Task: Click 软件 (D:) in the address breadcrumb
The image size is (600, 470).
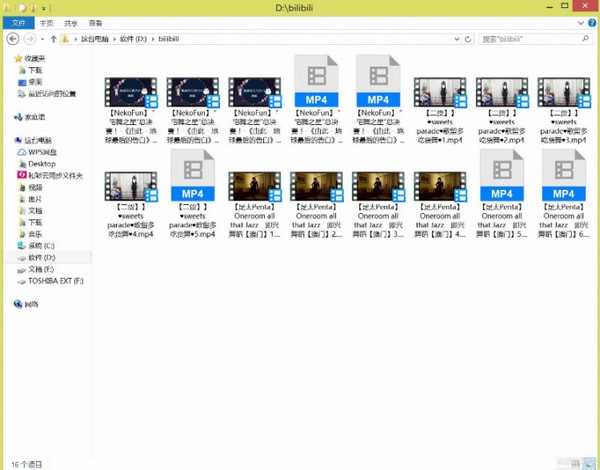Action: [134, 39]
